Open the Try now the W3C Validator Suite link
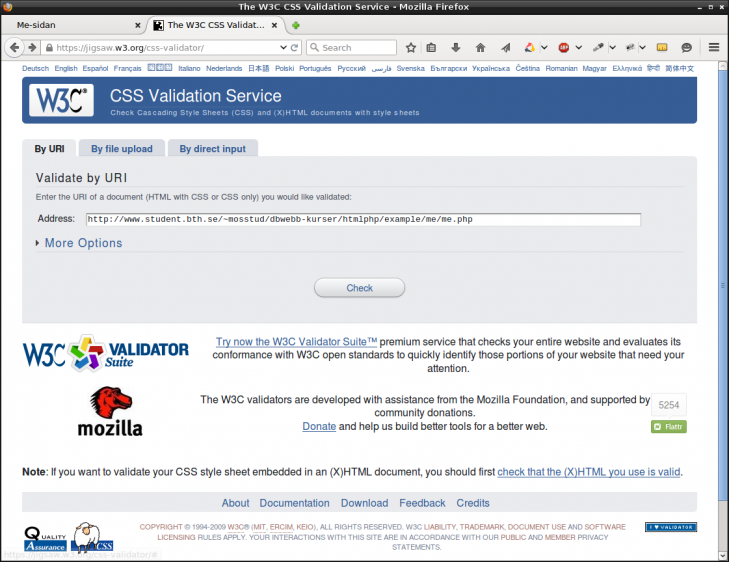This screenshot has width=729, height=562. 296,342
